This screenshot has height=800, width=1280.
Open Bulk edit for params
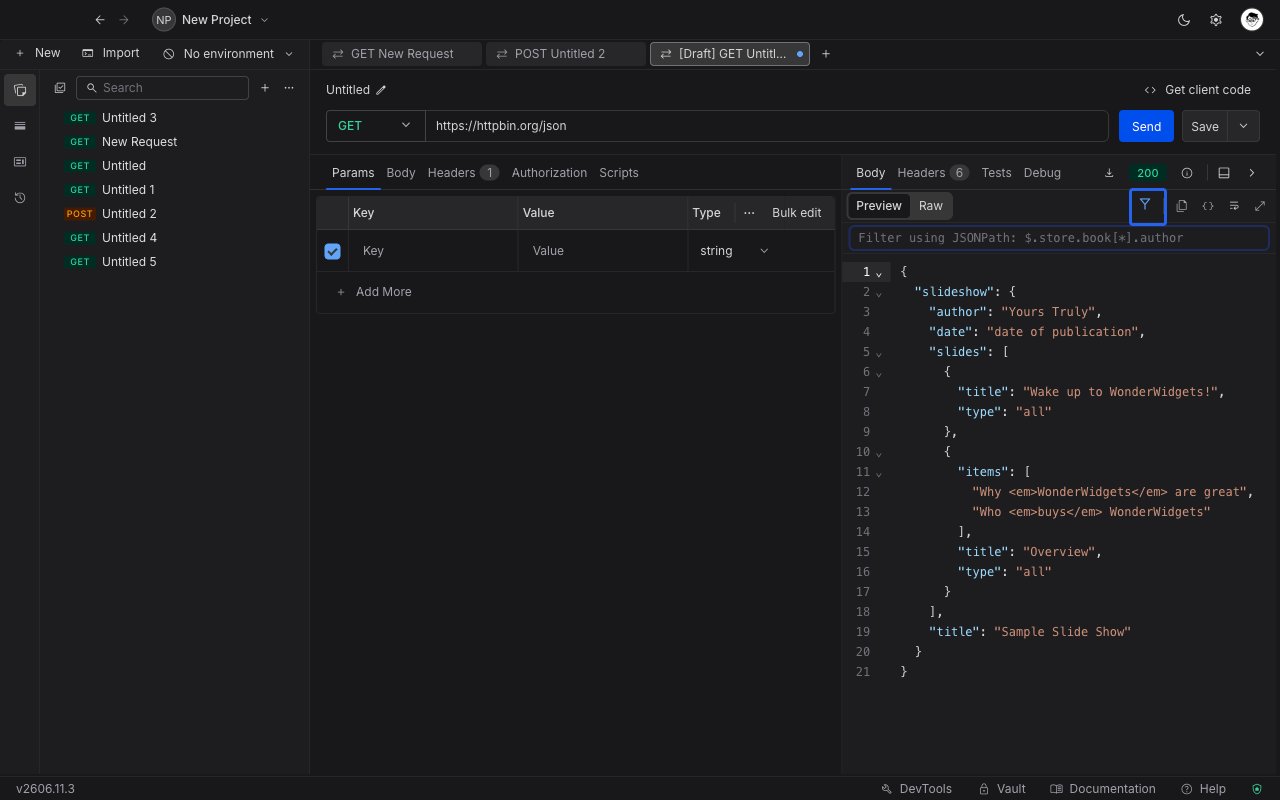pos(797,213)
